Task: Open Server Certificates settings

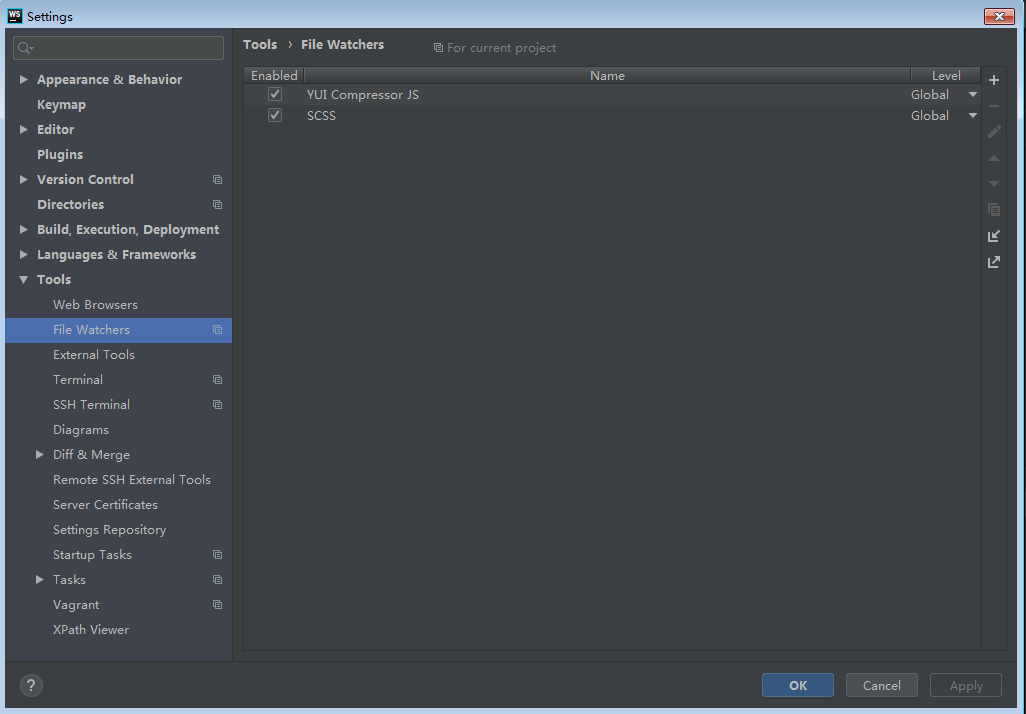Action: point(105,505)
